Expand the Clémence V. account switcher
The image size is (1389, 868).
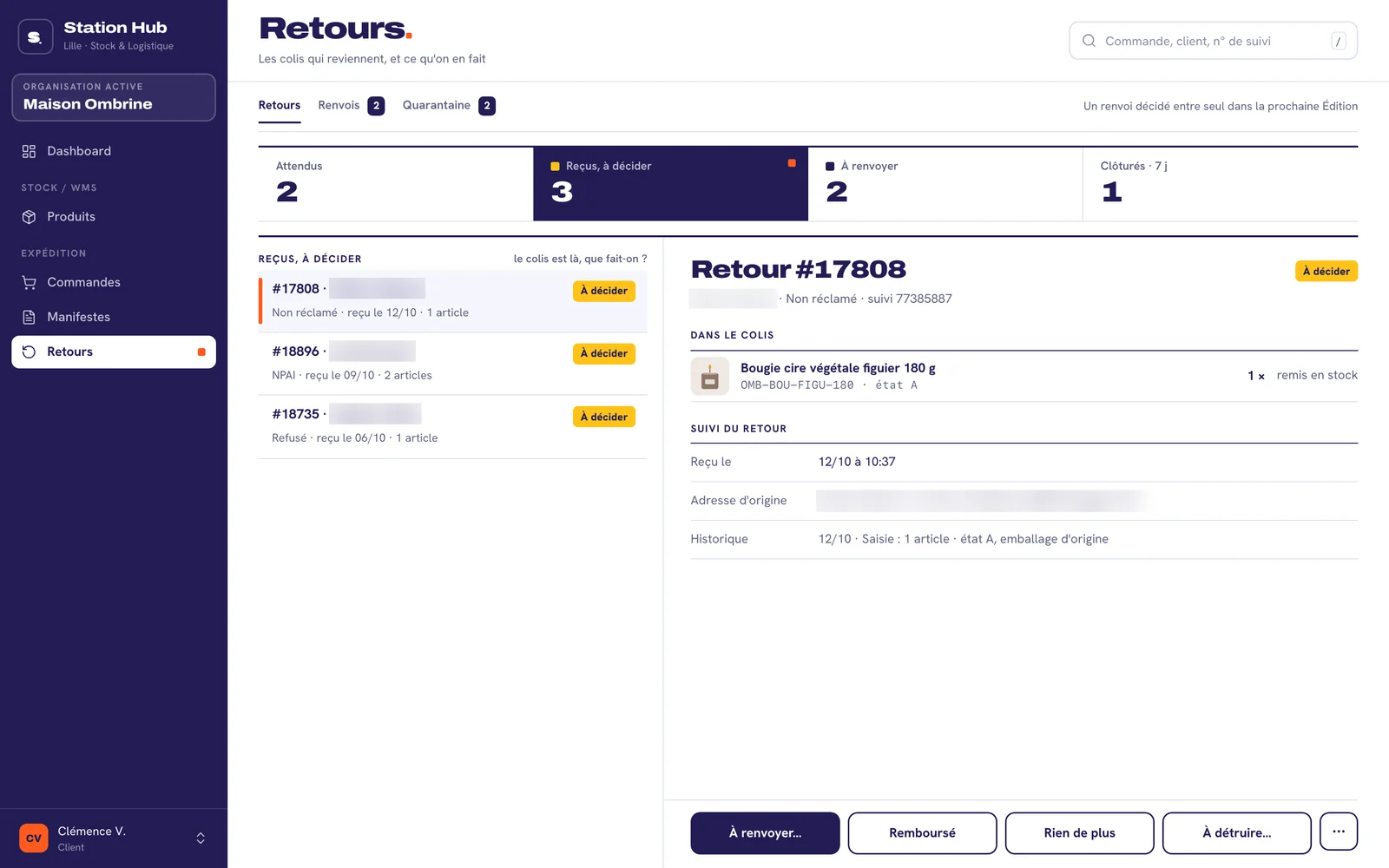click(x=201, y=838)
